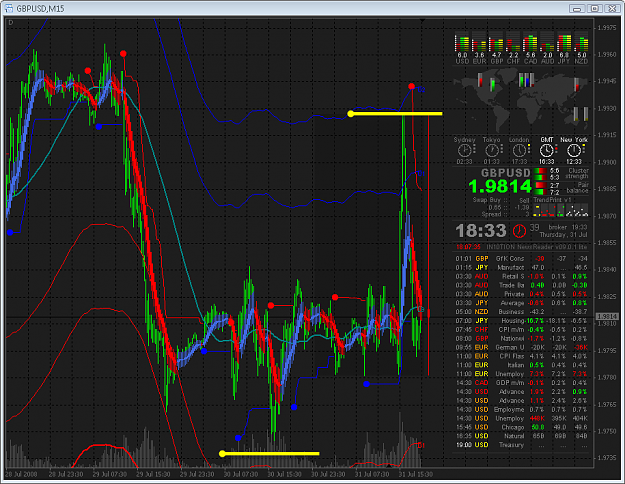
Task: Click the '31 Jul 07:30' time axis label
Action: pos(372,474)
